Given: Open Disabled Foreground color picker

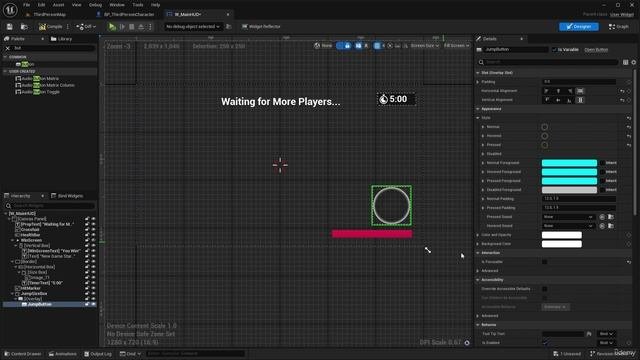Looking at the screenshot, I should [569, 190].
